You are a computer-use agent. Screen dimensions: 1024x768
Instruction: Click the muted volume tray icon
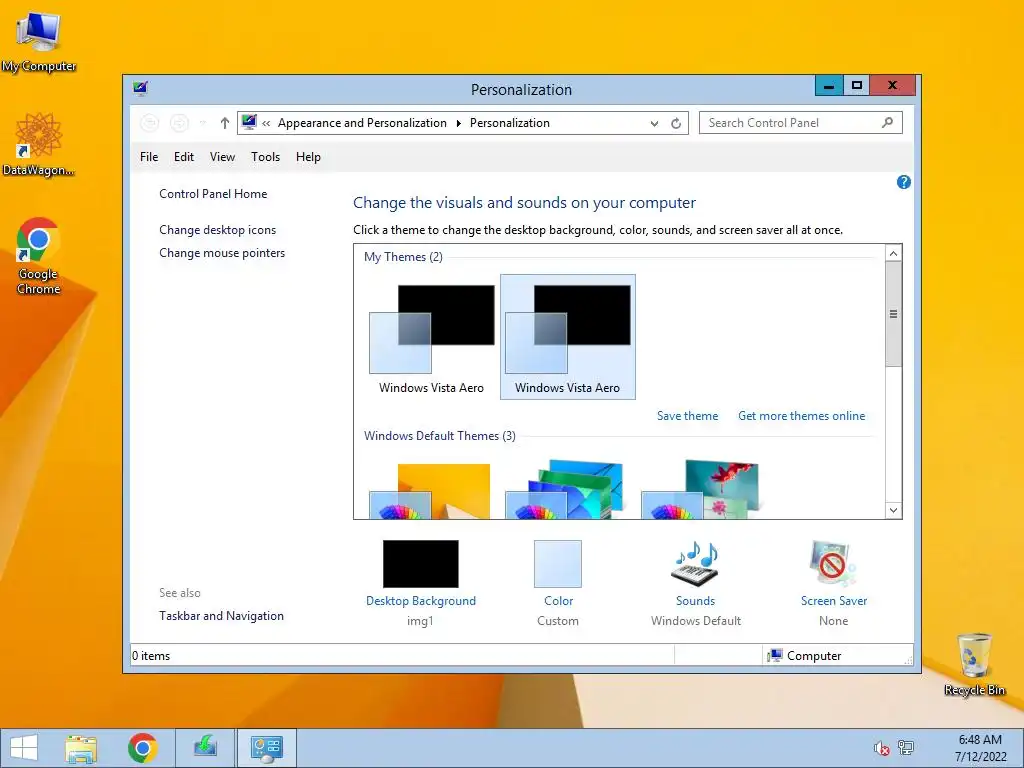coord(881,748)
